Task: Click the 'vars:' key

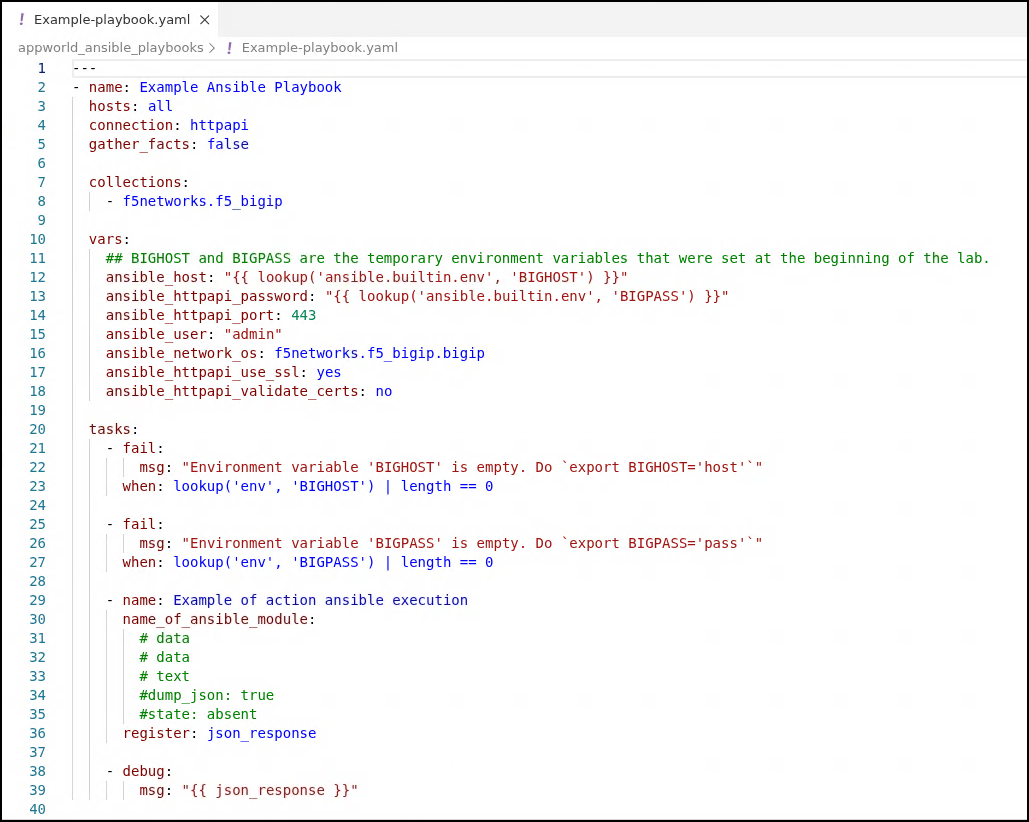Action: click(110, 239)
